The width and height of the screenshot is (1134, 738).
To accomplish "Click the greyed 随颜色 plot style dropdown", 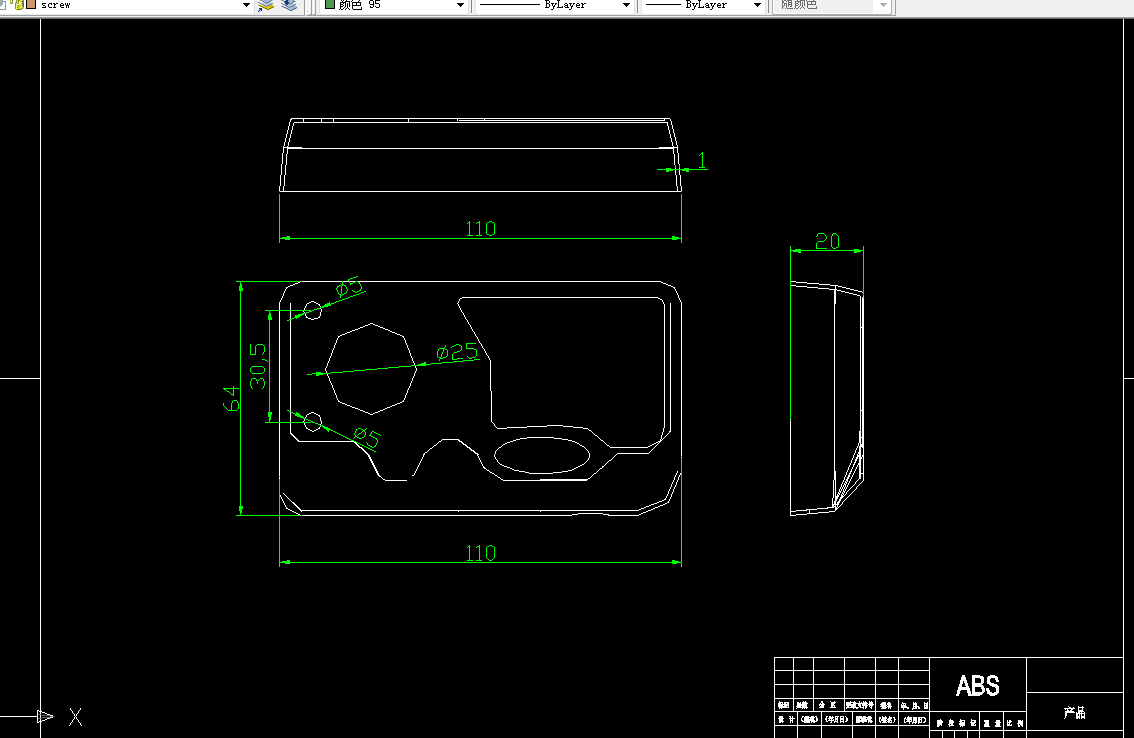I will point(834,5).
